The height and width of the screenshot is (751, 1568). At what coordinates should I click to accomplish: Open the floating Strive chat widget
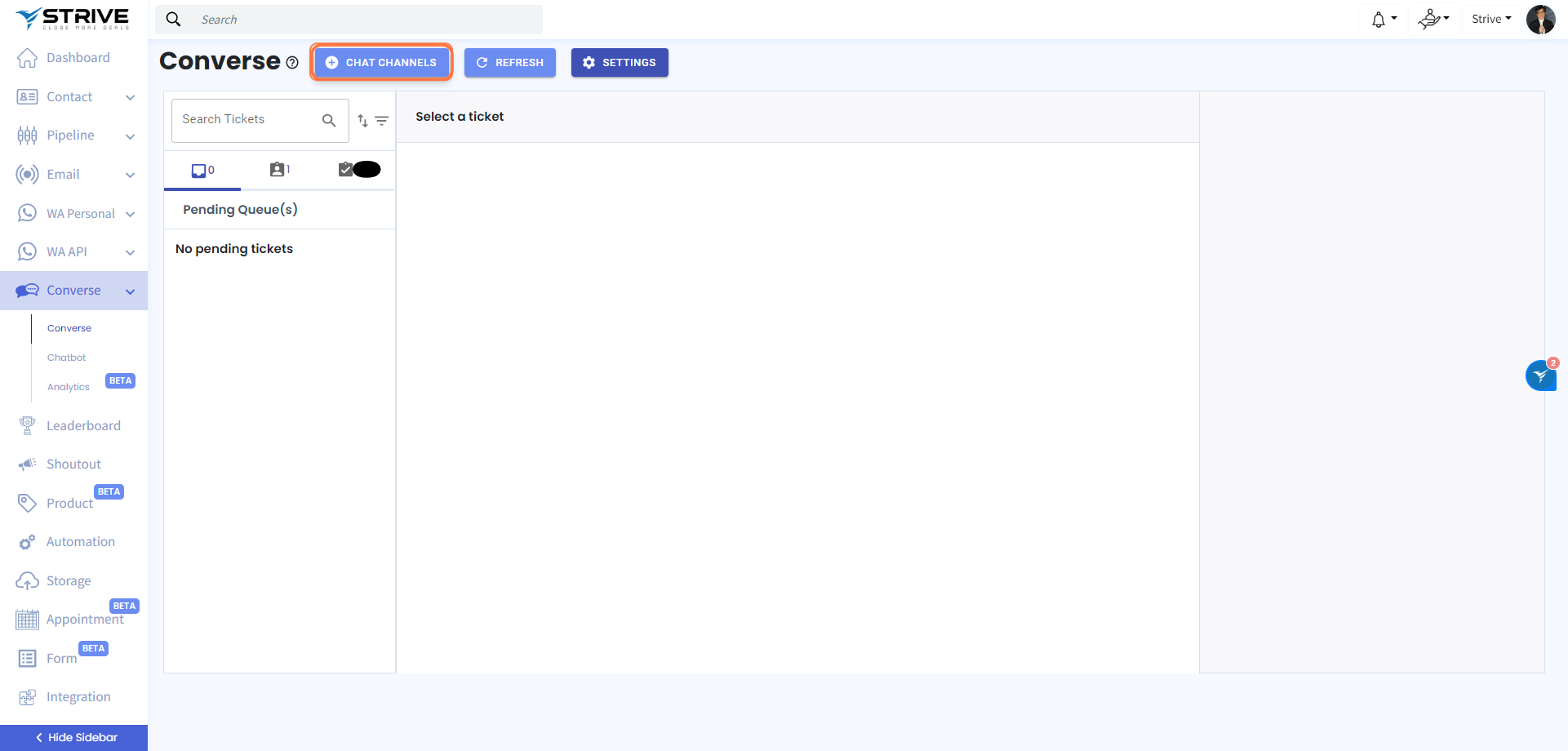(x=1540, y=375)
